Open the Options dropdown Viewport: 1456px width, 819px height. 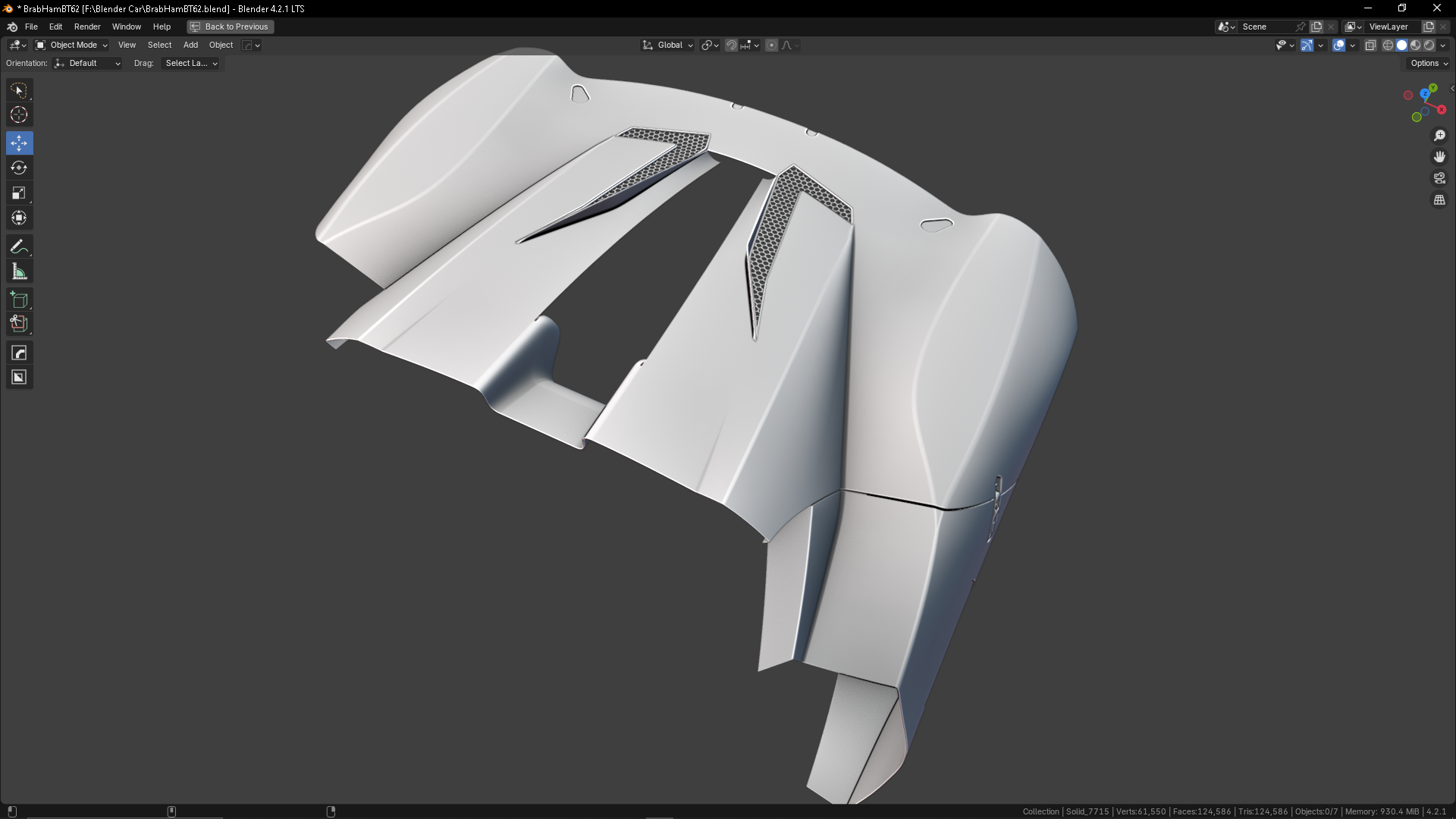coord(1429,64)
